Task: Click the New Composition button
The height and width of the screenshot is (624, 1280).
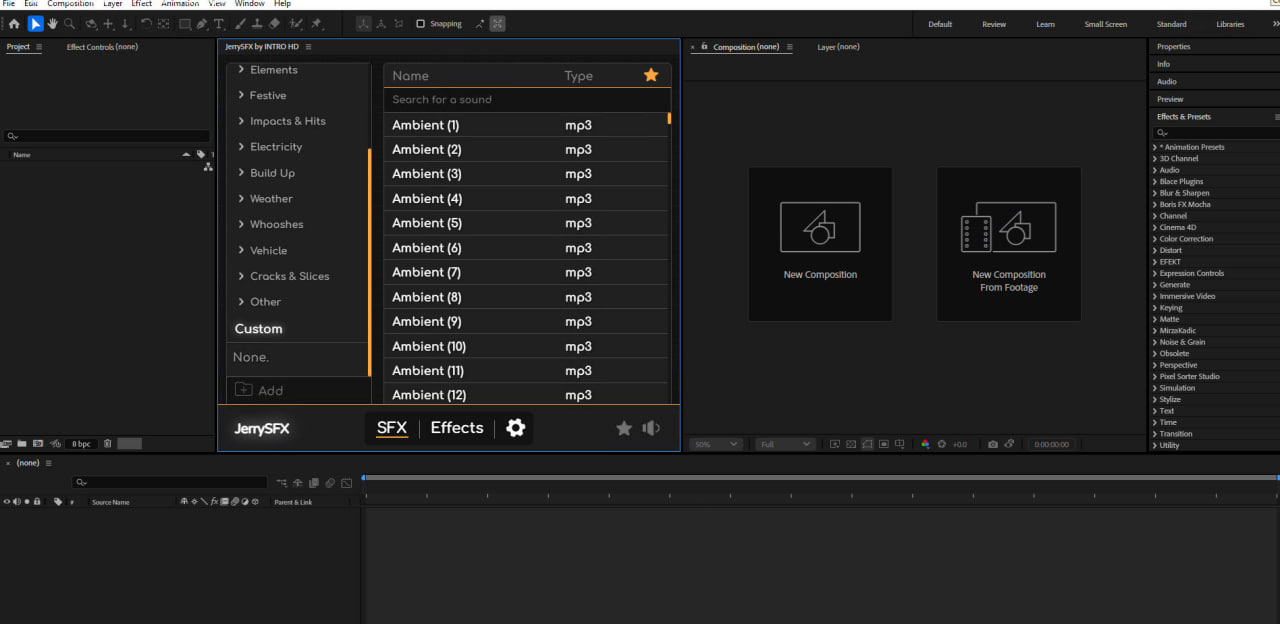Action: pos(820,244)
